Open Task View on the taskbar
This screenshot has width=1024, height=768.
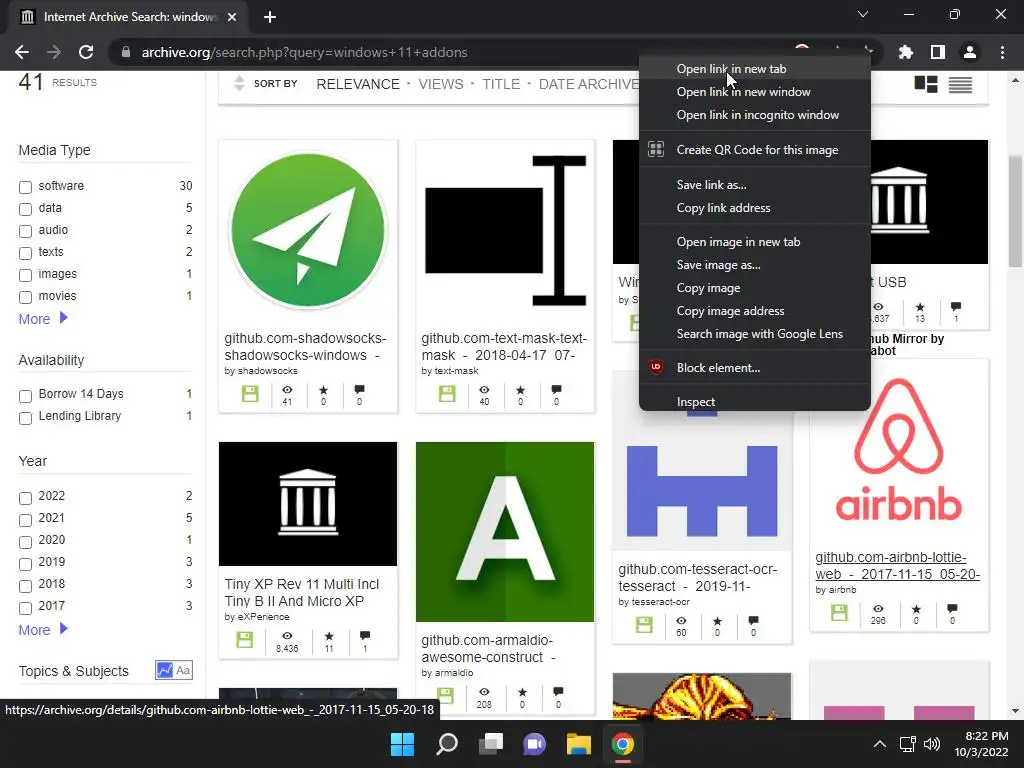[490, 744]
